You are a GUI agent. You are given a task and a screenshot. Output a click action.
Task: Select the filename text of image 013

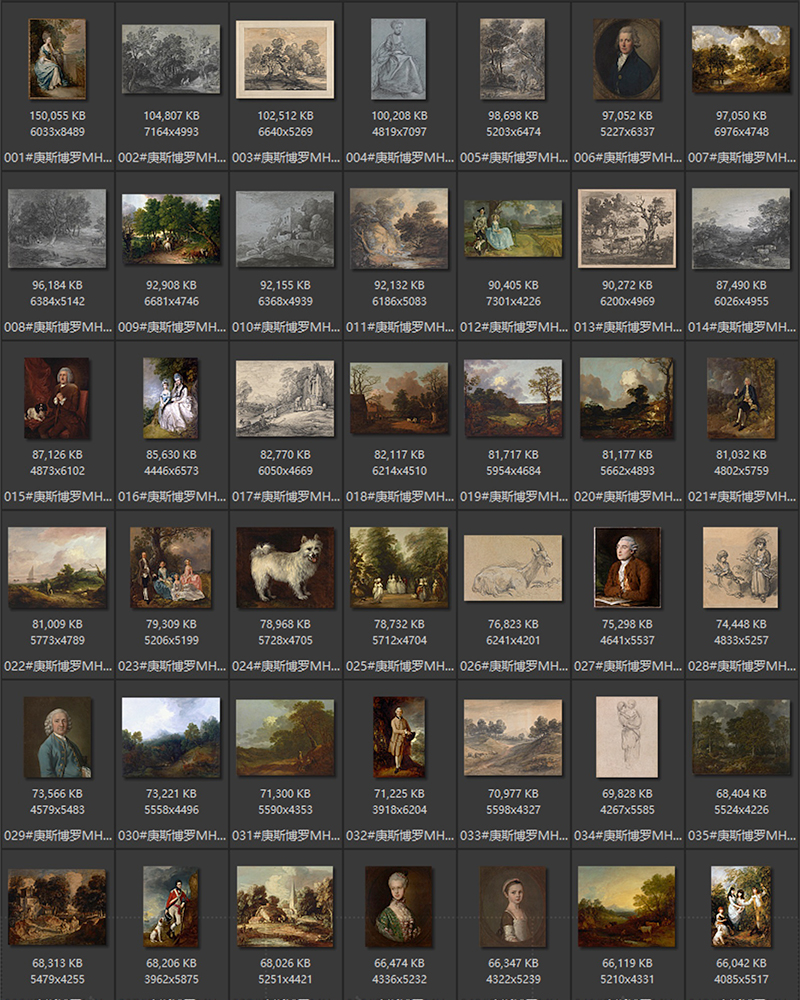pyautogui.click(x=627, y=325)
